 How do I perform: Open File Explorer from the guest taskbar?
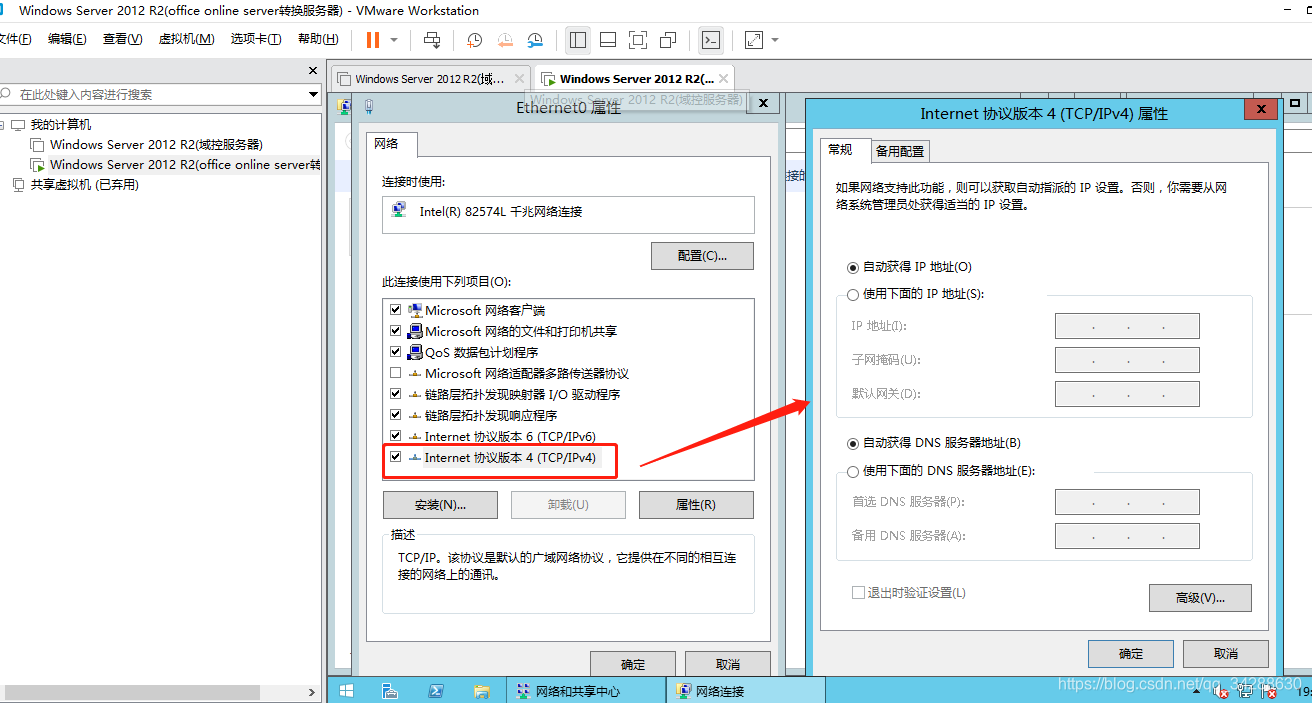pyautogui.click(x=481, y=690)
